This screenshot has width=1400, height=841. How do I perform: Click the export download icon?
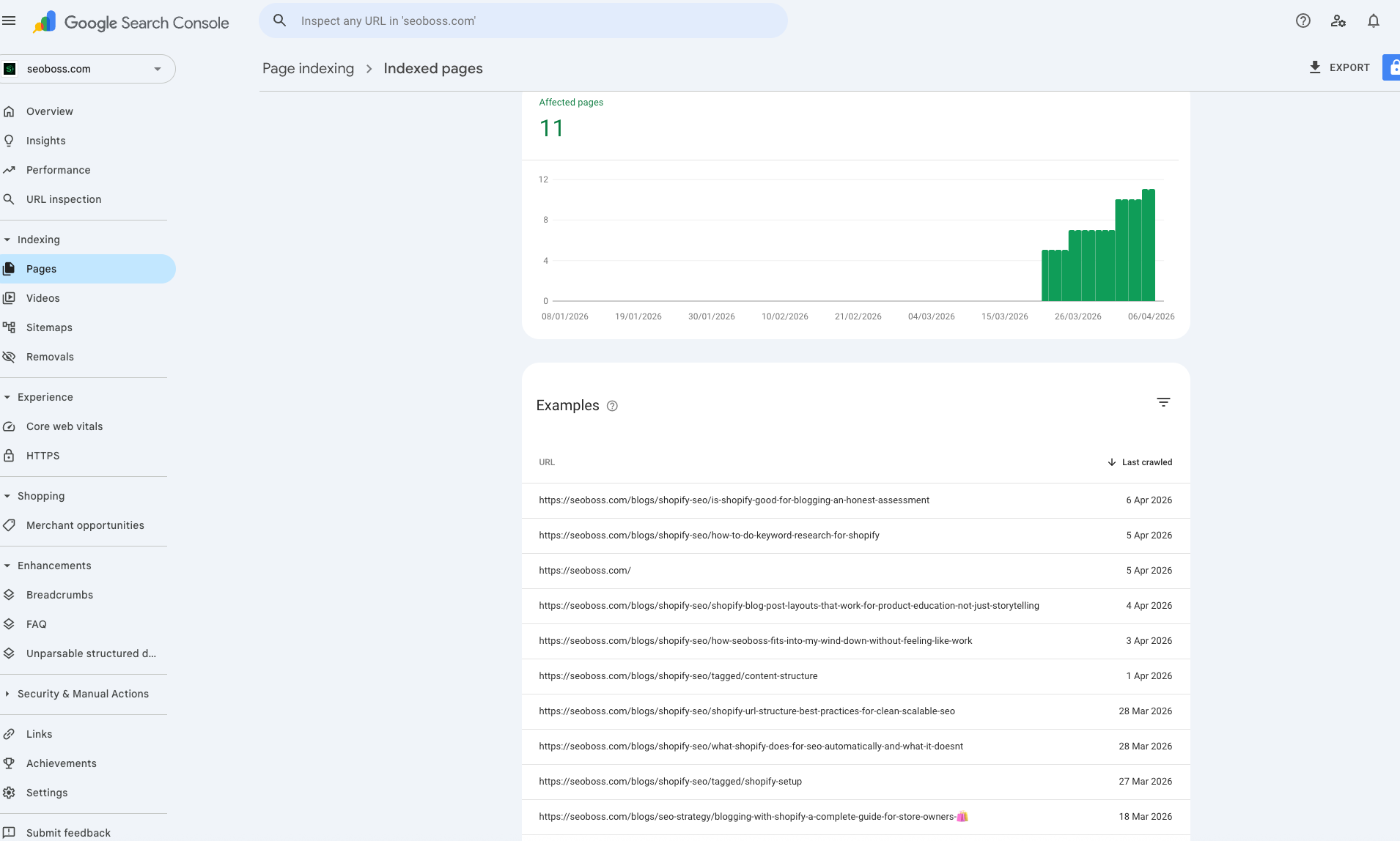(1315, 67)
